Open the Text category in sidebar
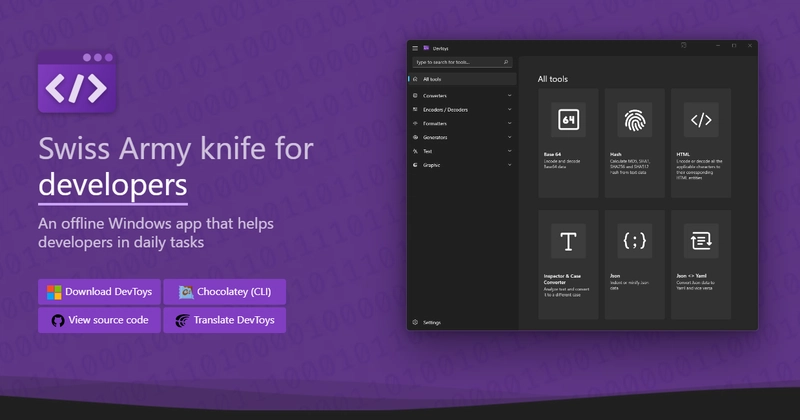 pyautogui.click(x=462, y=151)
